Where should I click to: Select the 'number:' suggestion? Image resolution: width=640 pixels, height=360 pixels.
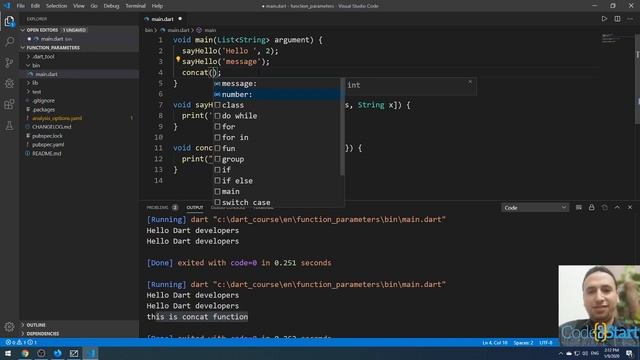tap(277, 94)
